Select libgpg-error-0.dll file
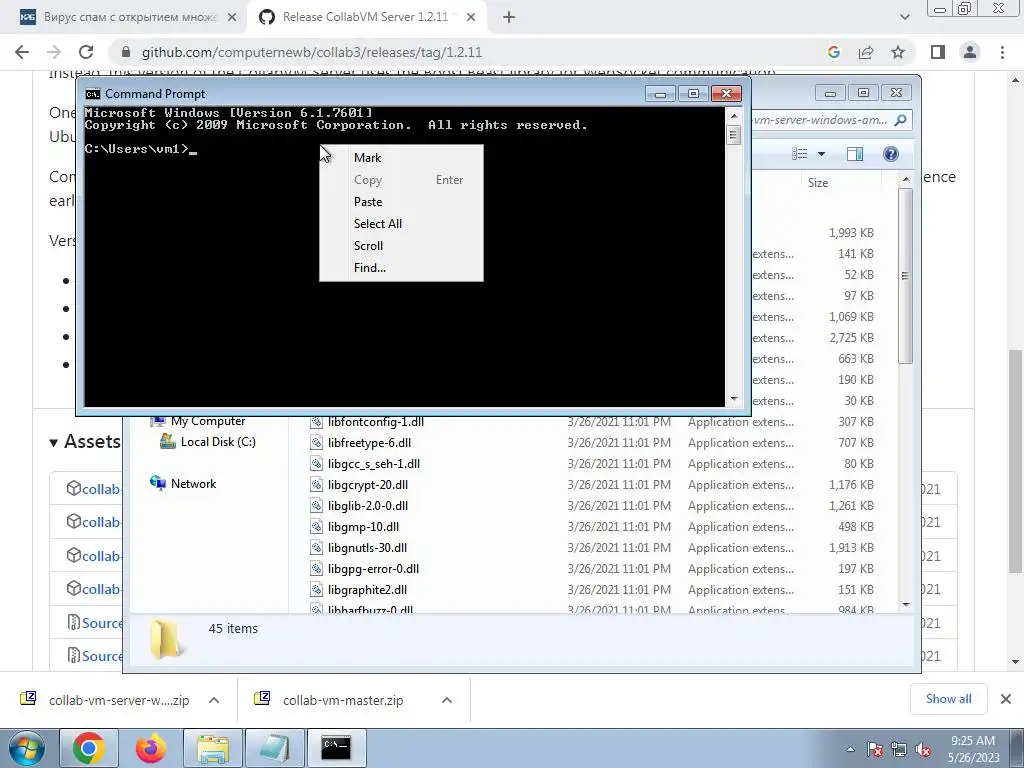This screenshot has height=768, width=1024. (373, 568)
